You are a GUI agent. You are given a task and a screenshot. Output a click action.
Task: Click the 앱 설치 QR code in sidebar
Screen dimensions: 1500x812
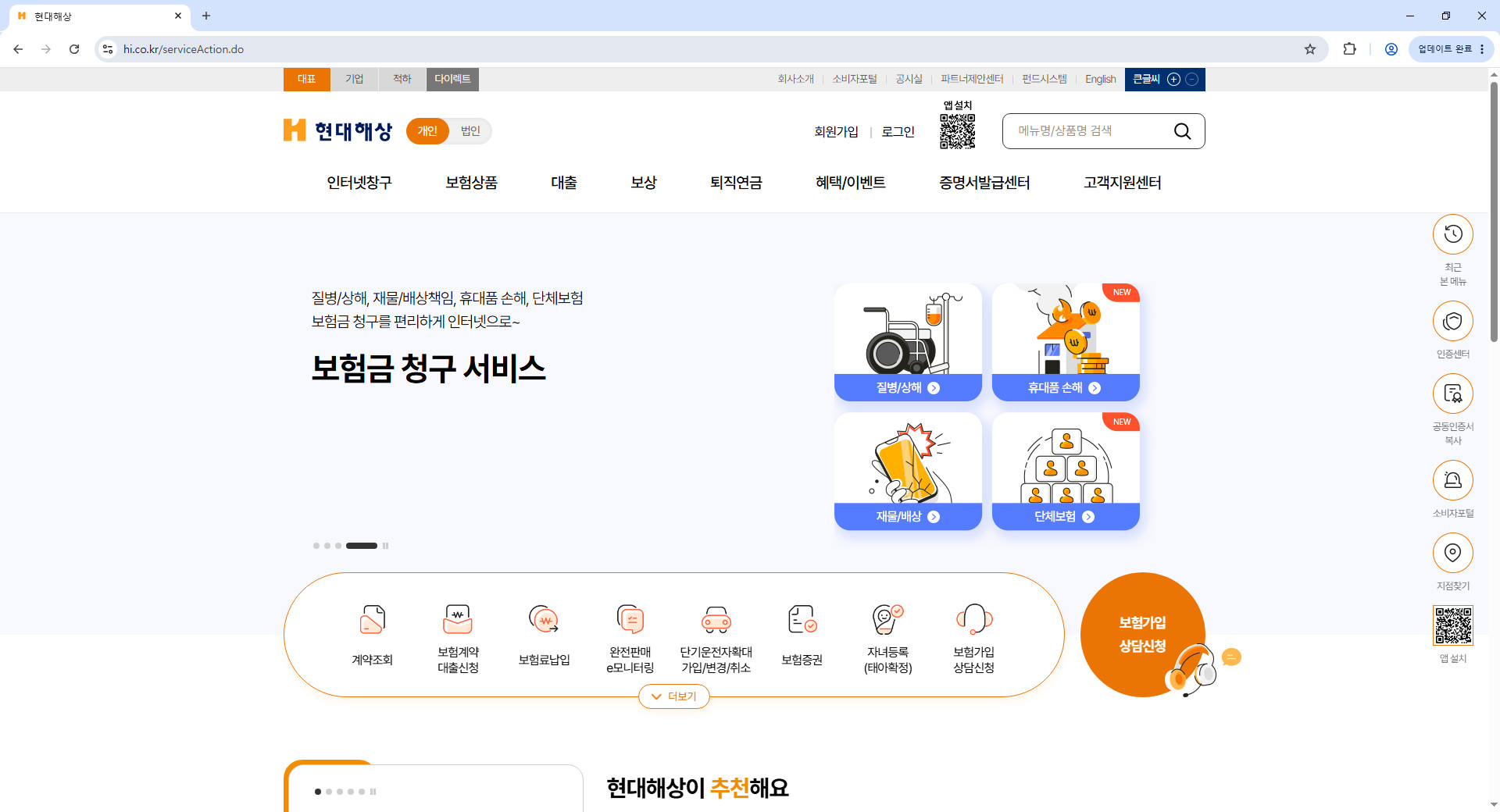click(x=1452, y=625)
